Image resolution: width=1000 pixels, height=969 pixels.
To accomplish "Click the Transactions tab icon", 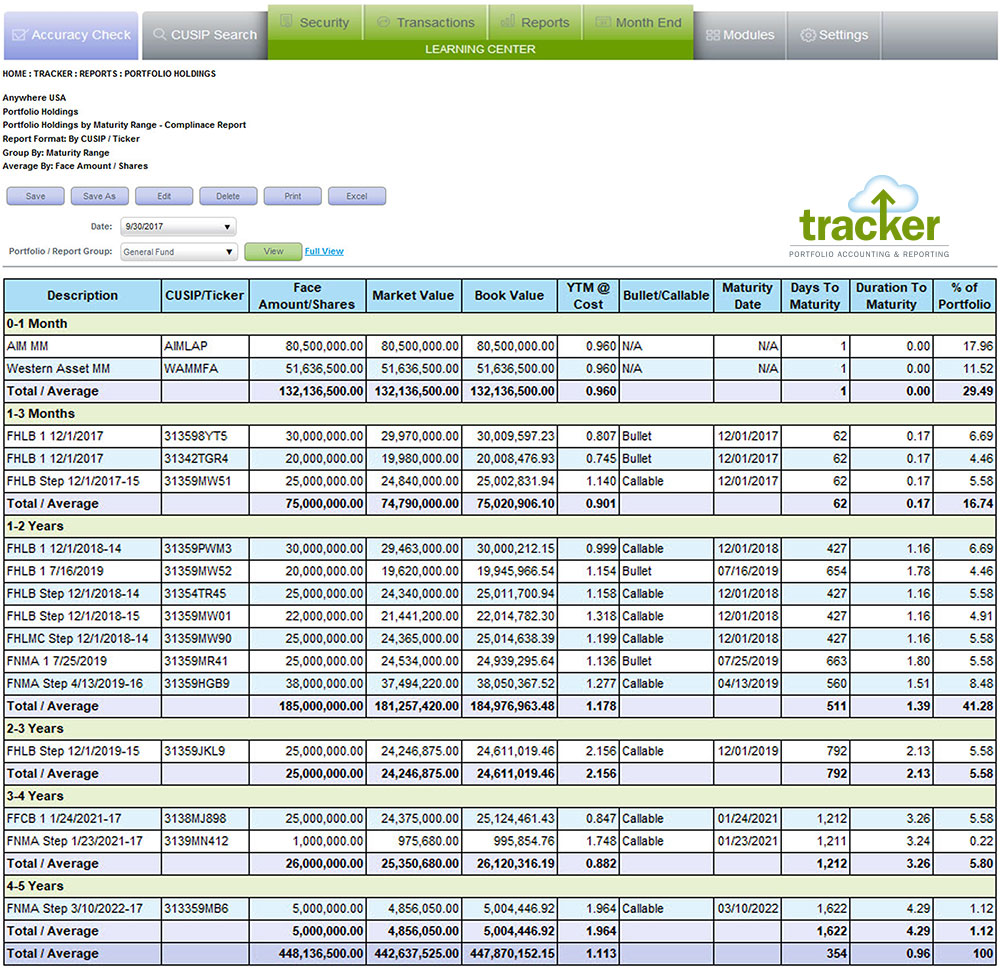I will click(383, 22).
